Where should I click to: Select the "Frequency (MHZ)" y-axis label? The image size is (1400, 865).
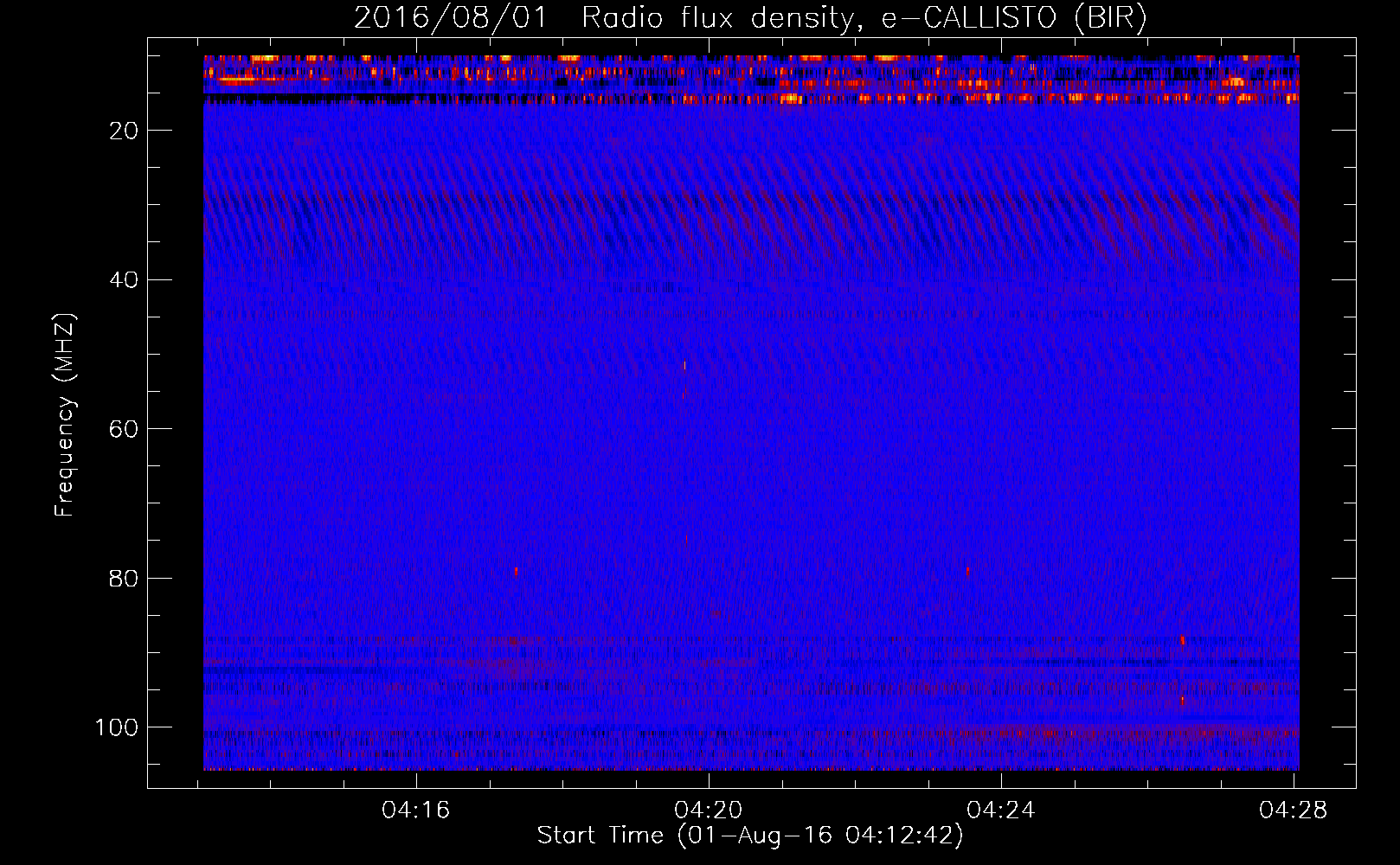coord(65,414)
